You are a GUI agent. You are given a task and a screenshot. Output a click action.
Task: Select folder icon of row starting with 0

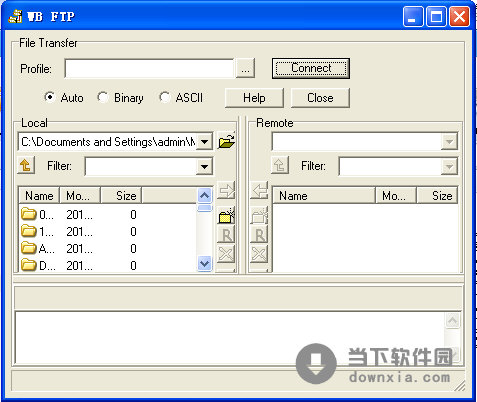click(x=28, y=214)
